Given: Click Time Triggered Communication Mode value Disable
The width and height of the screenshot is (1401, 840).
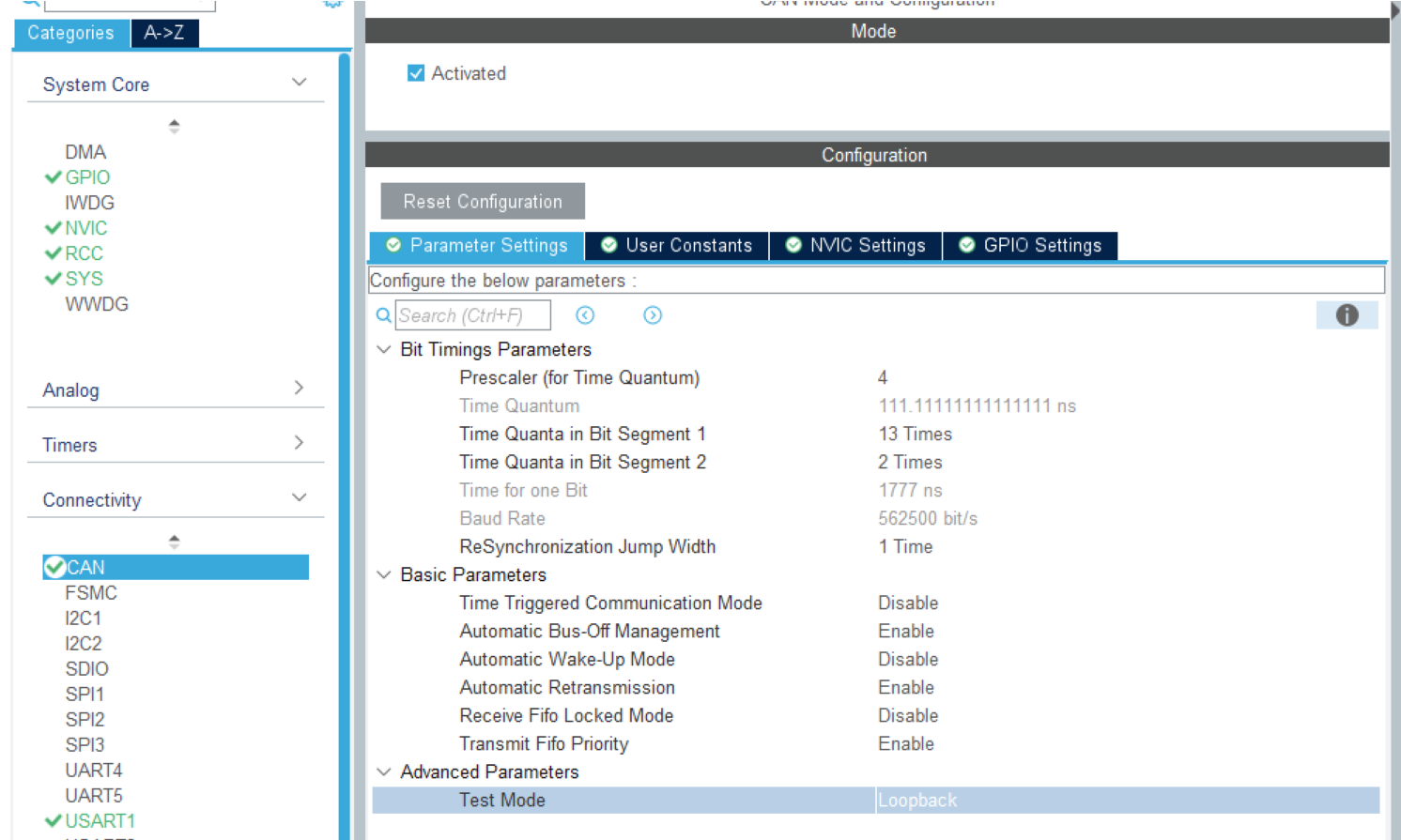Looking at the screenshot, I should point(908,603).
